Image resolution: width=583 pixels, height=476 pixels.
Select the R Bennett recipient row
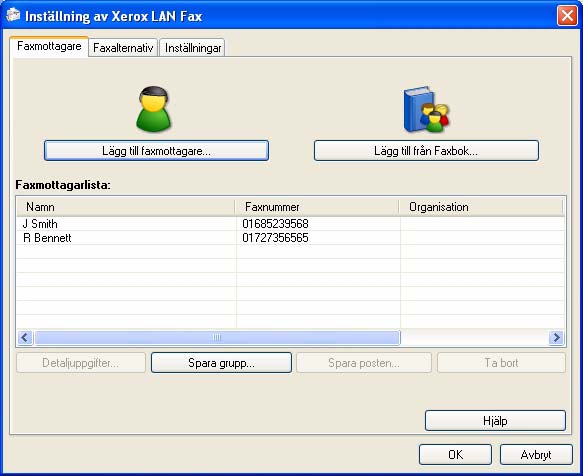(x=290, y=238)
